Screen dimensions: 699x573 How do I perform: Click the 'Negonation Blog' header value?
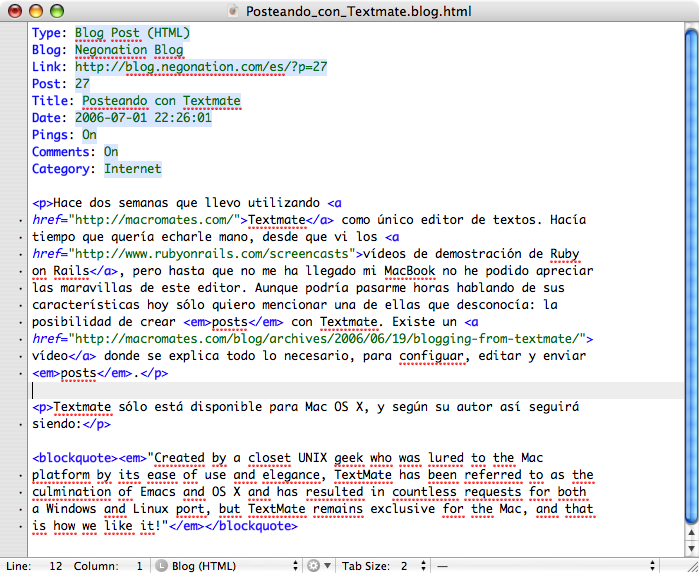pyautogui.click(x=129, y=50)
